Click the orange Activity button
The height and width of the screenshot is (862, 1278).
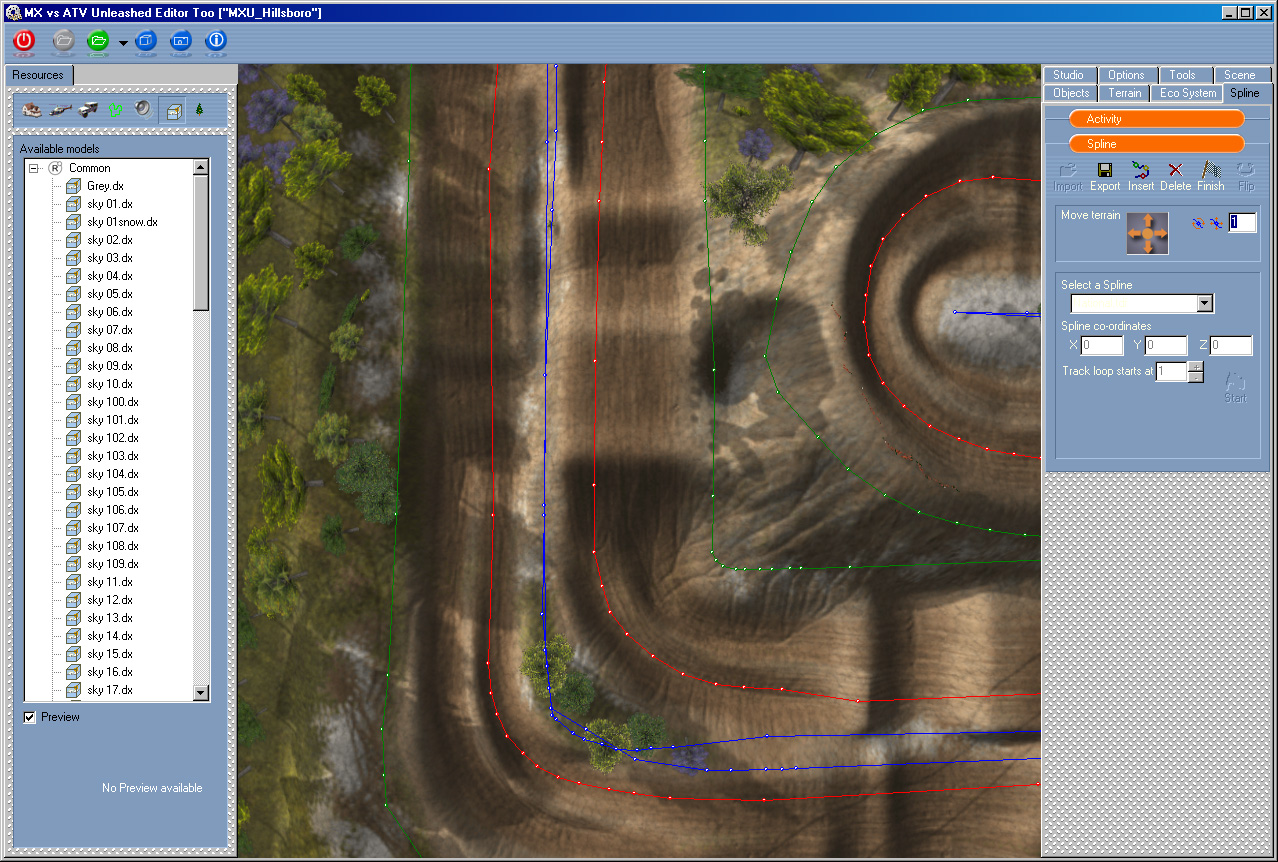[1157, 119]
